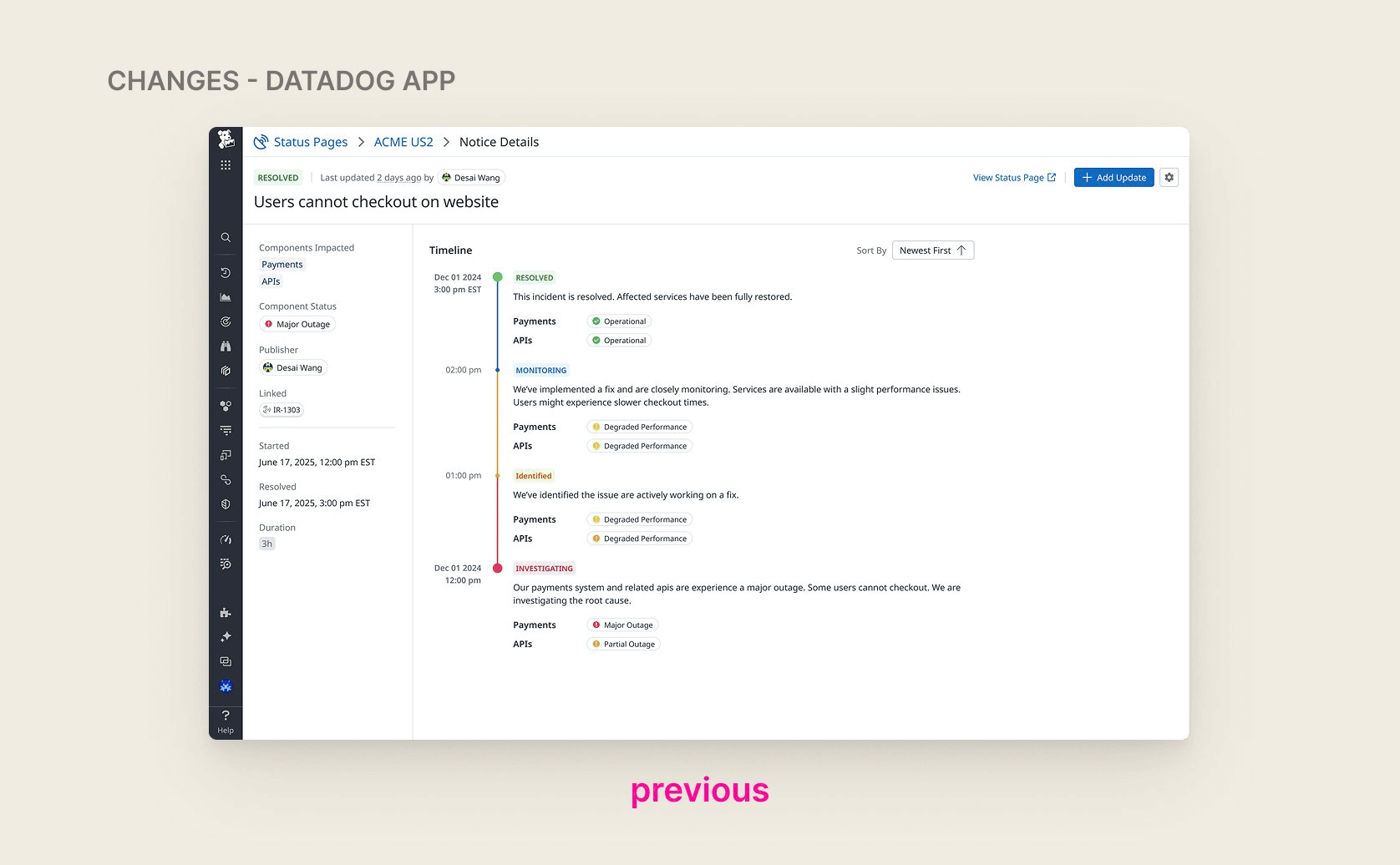This screenshot has width=1400, height=865.
Task: Open the monitors target icon in sidebar
Action: click(226, 321)
